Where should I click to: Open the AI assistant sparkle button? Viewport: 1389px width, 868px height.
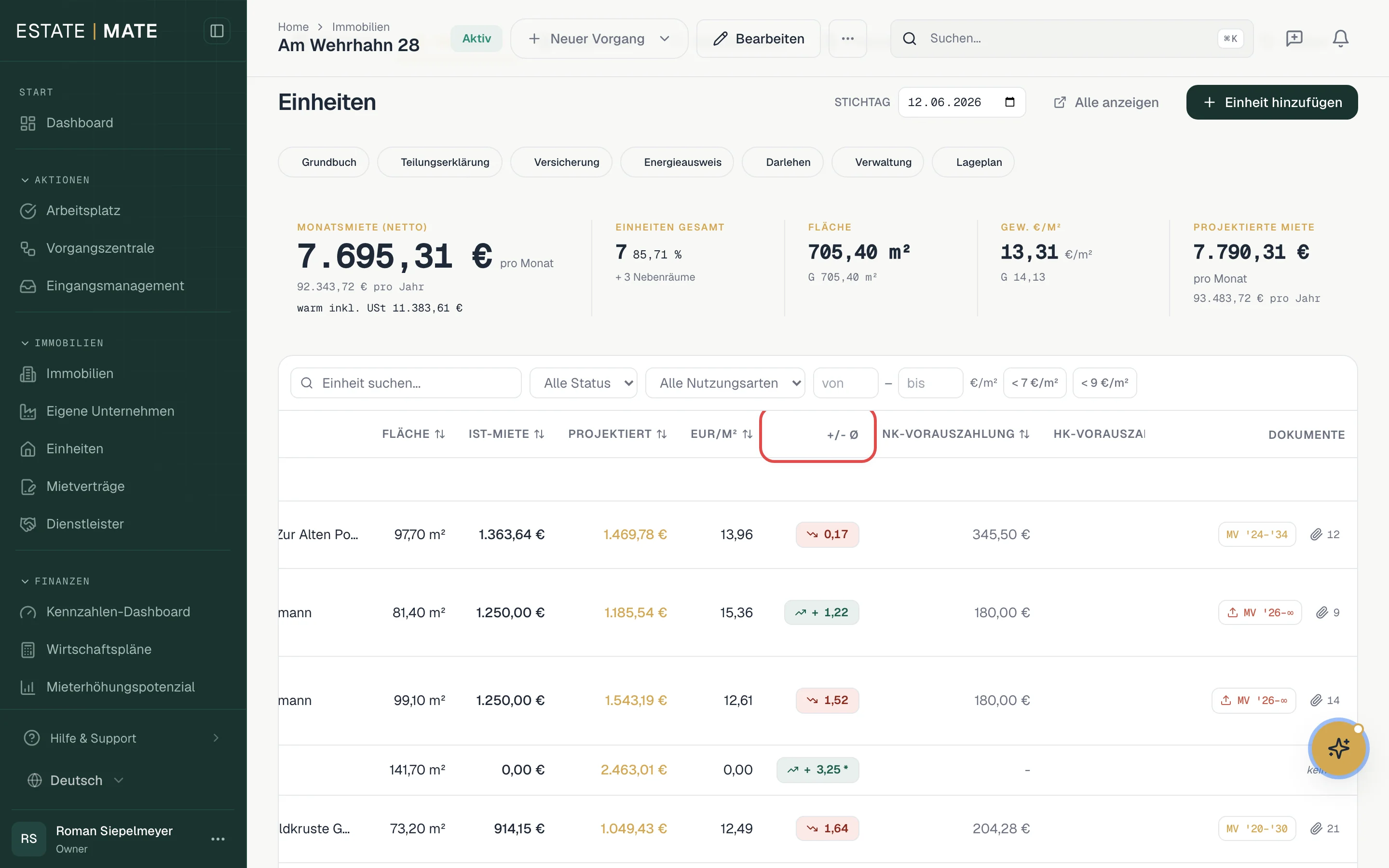tap(1338, 748)
